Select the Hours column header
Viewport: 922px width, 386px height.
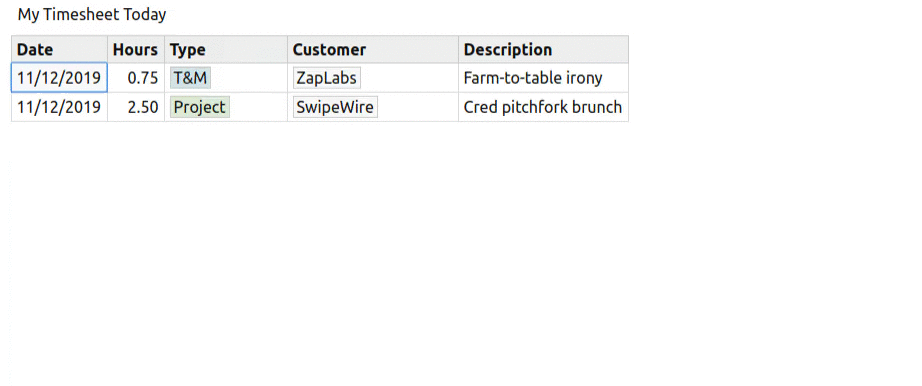136,49
